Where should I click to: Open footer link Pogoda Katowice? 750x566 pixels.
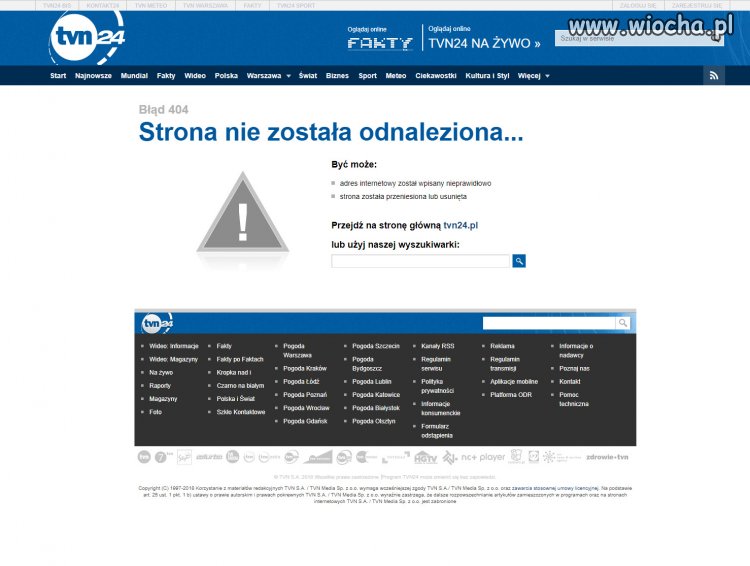376,395
